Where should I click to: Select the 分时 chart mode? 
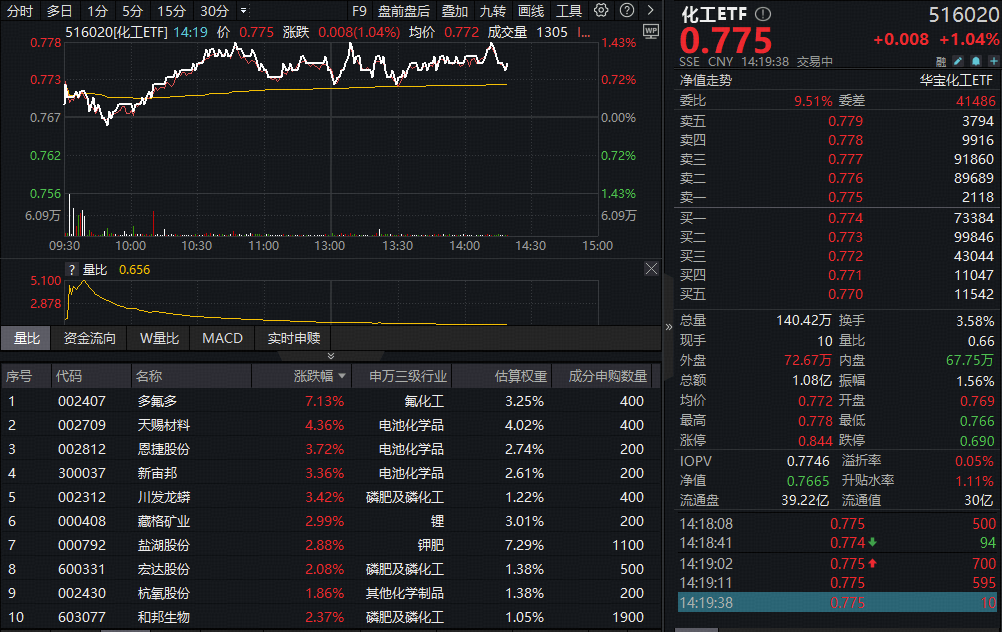[20, 10]
